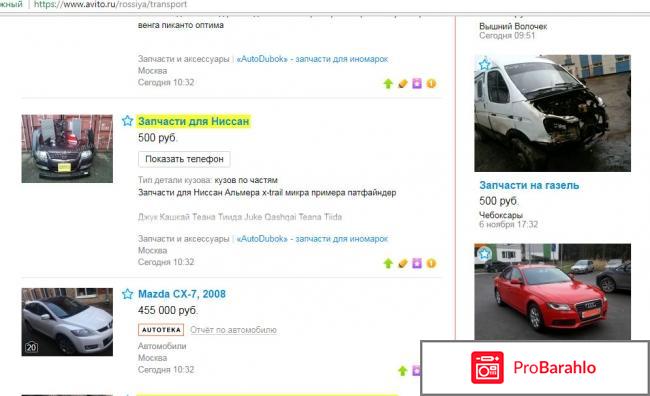Open AutoDubok shop link in Nissan parts listing
This screenshot has width=650, height=396.
point(312,239)
